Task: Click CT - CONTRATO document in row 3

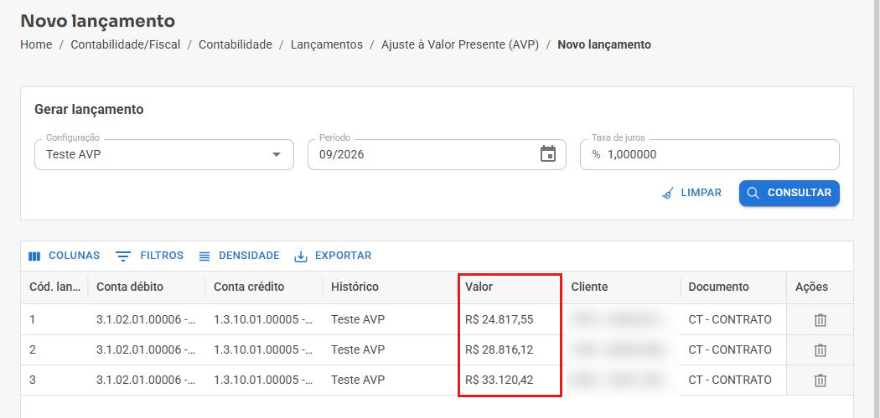Action: tap(733, 380)
